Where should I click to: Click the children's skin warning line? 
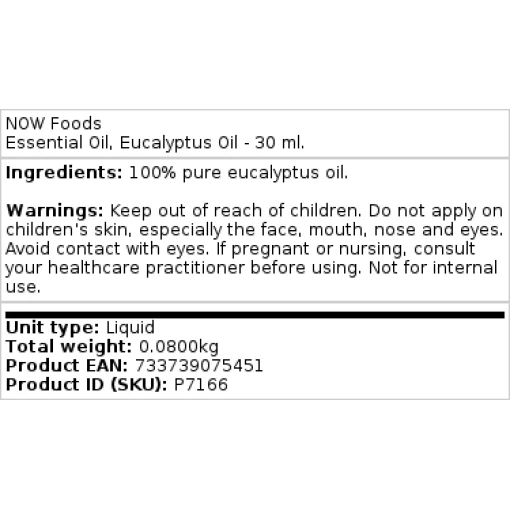click(254, 230)
